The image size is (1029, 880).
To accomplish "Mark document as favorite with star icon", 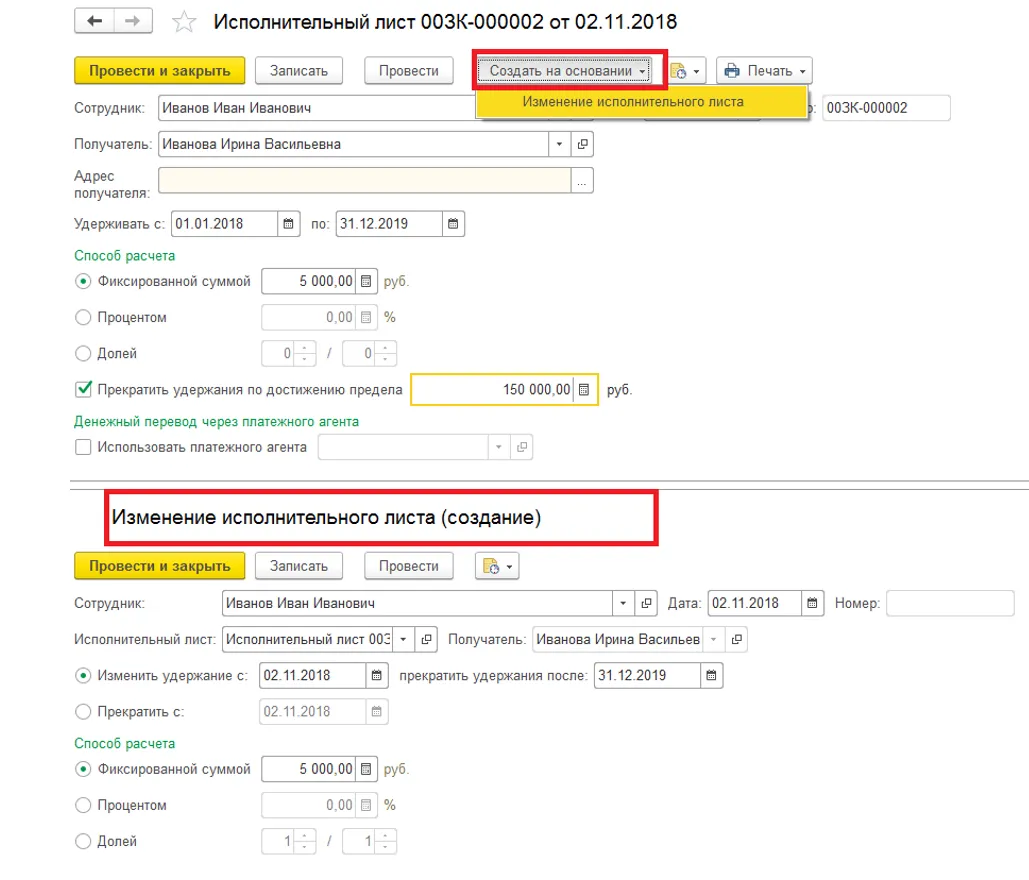I will point(183,22).
